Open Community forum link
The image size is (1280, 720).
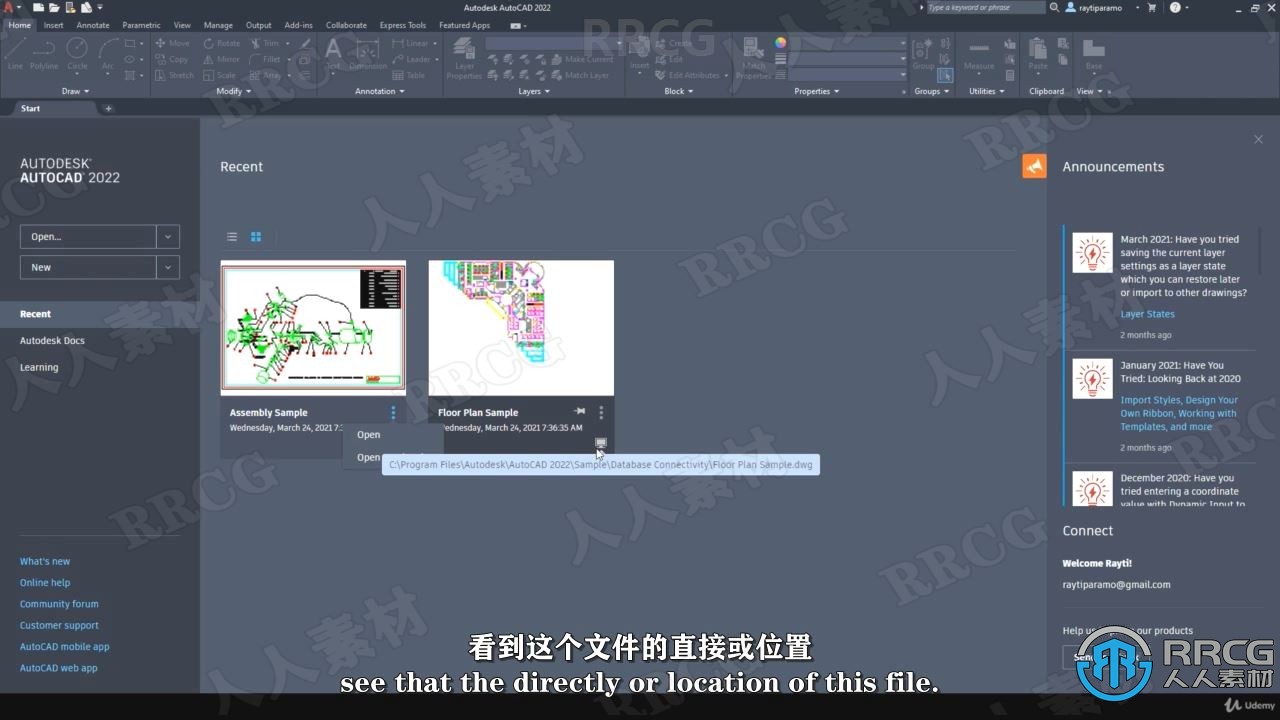pos(59,604)
